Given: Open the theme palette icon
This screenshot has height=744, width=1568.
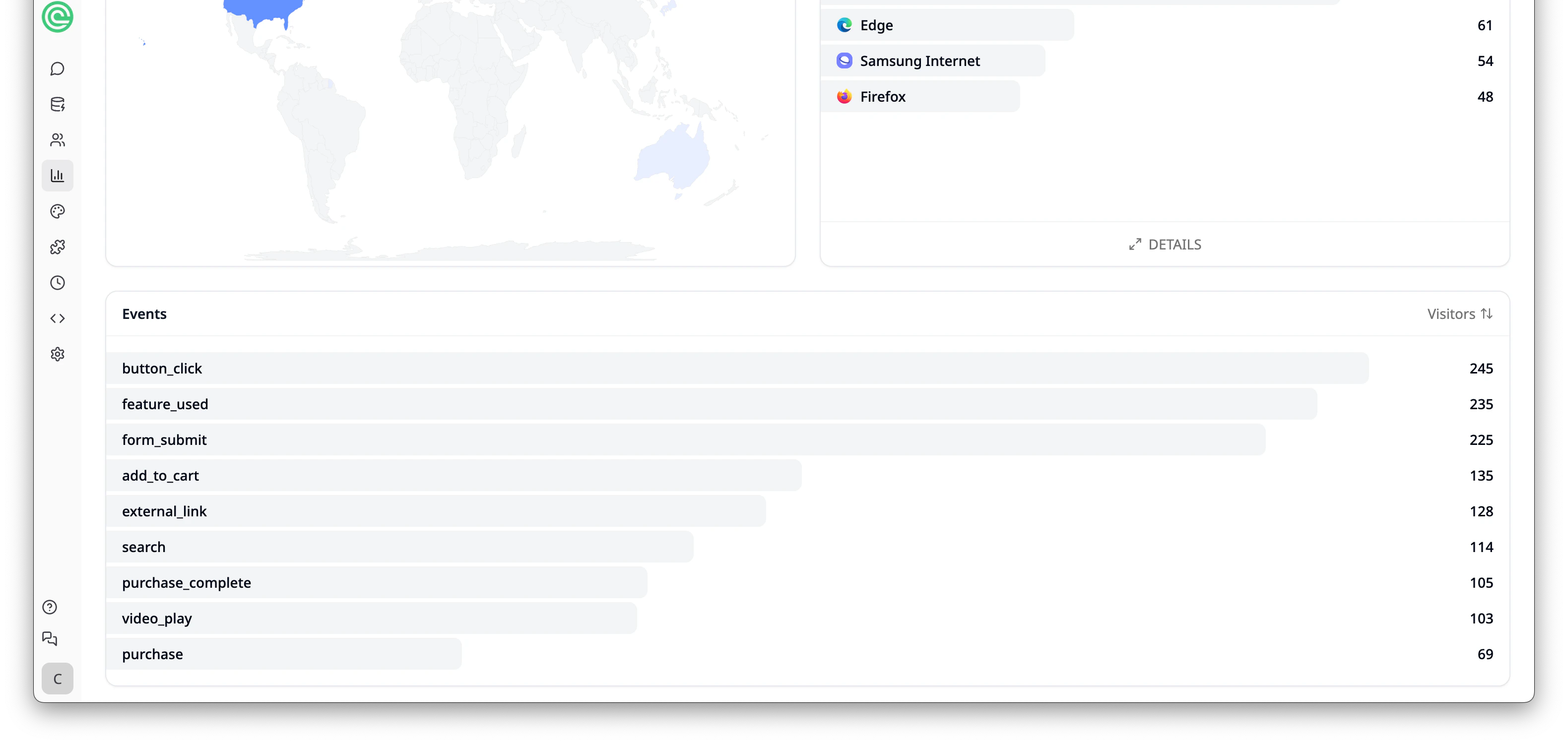Looking at the screenshot, I should (57, 212).
